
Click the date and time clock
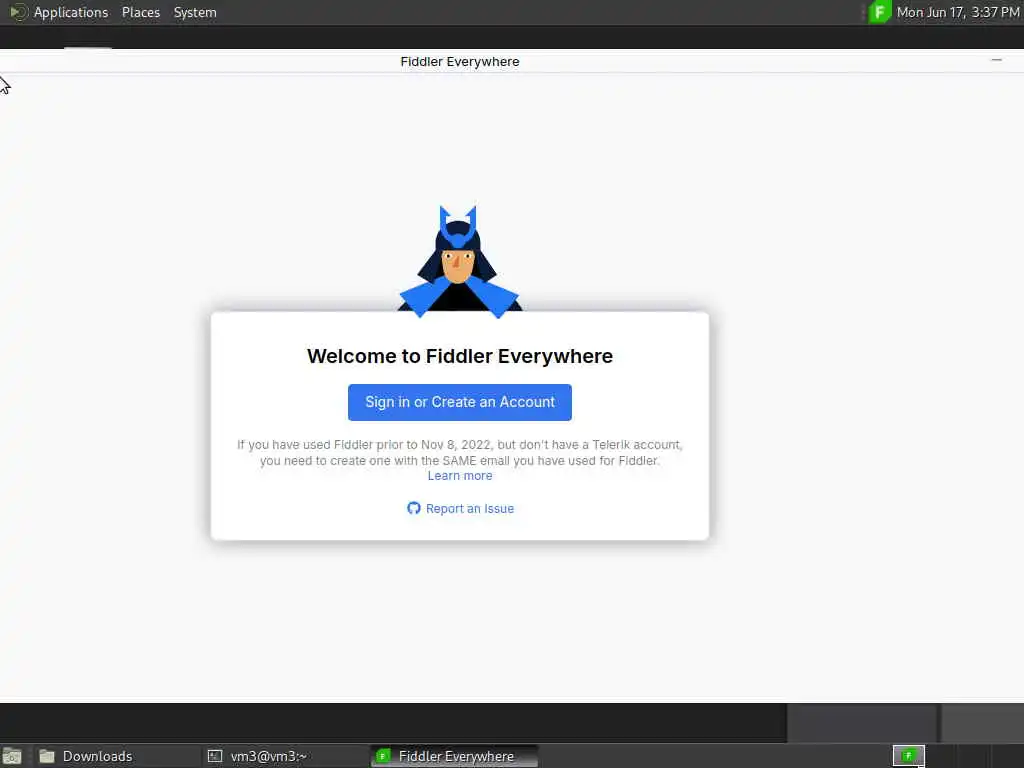[x=957, y=12]
